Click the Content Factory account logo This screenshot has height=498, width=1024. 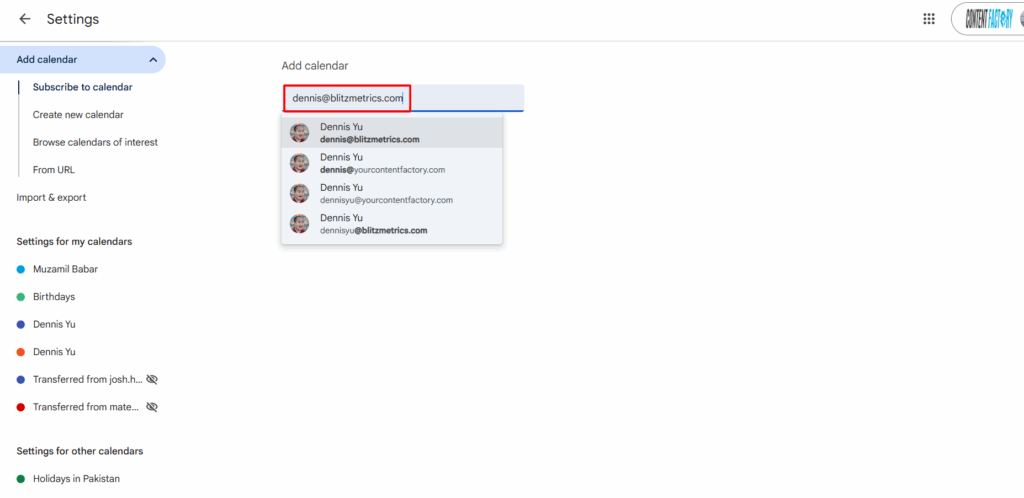click(x=989, y=19)
